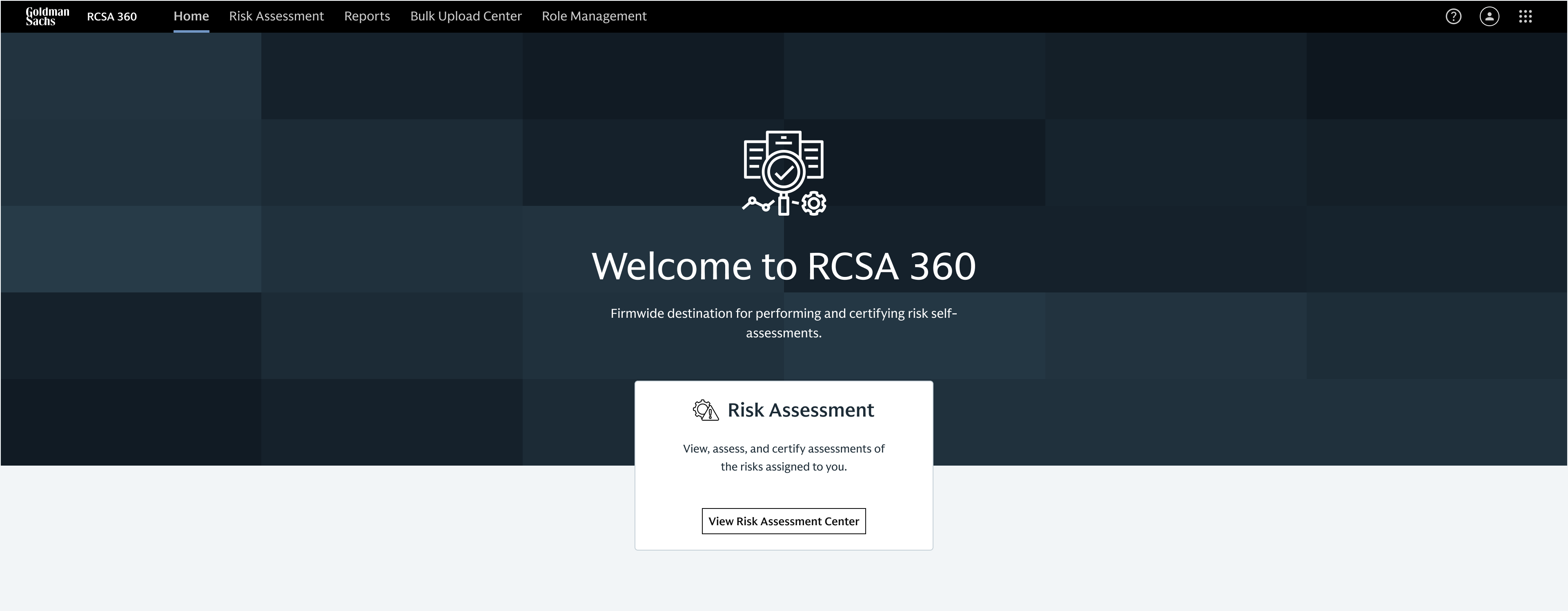
Task: Click the 'Firmwide destination' subtitle text
Action: pos(784,323)
